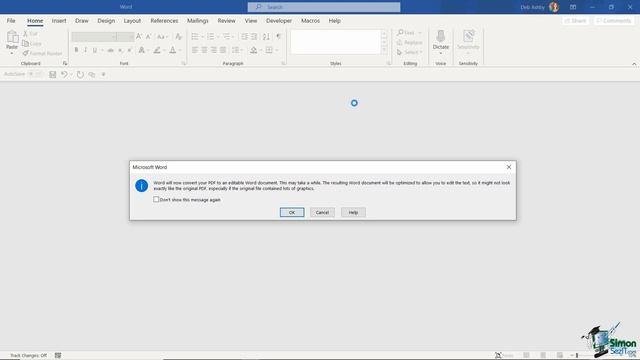The width and height of the screenshot is (640, 360).
Task: Click the Copy icon
Action: click(x=25, y=43)
